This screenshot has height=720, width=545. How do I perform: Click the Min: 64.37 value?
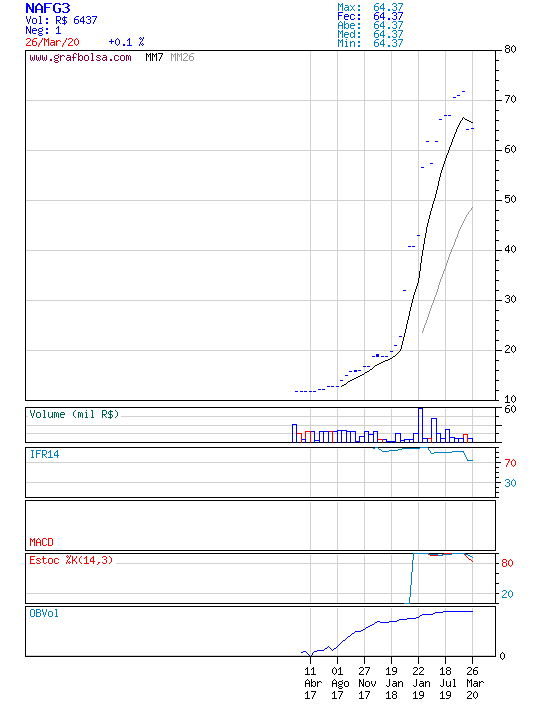370,44
